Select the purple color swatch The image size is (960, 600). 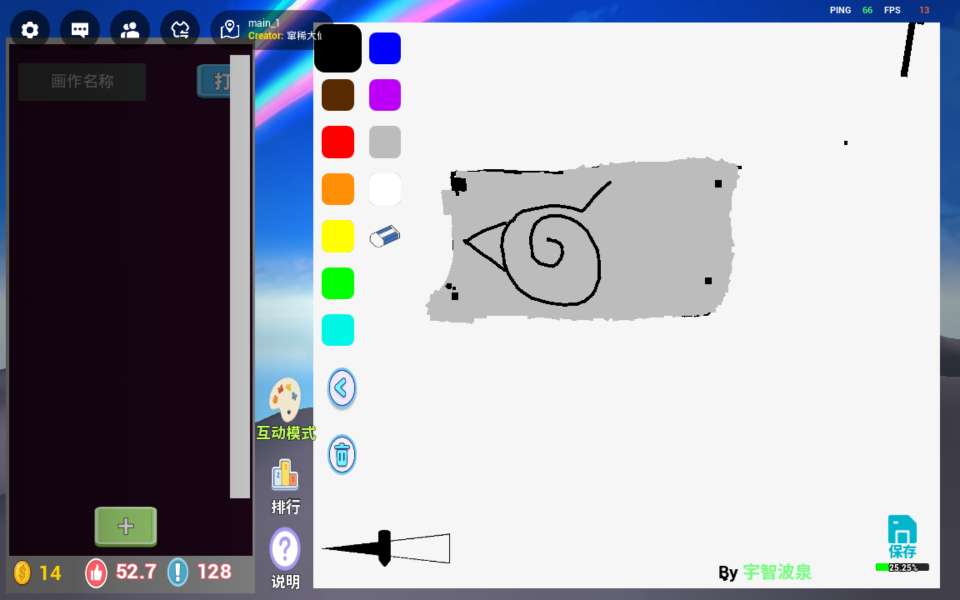pos(385,95)
